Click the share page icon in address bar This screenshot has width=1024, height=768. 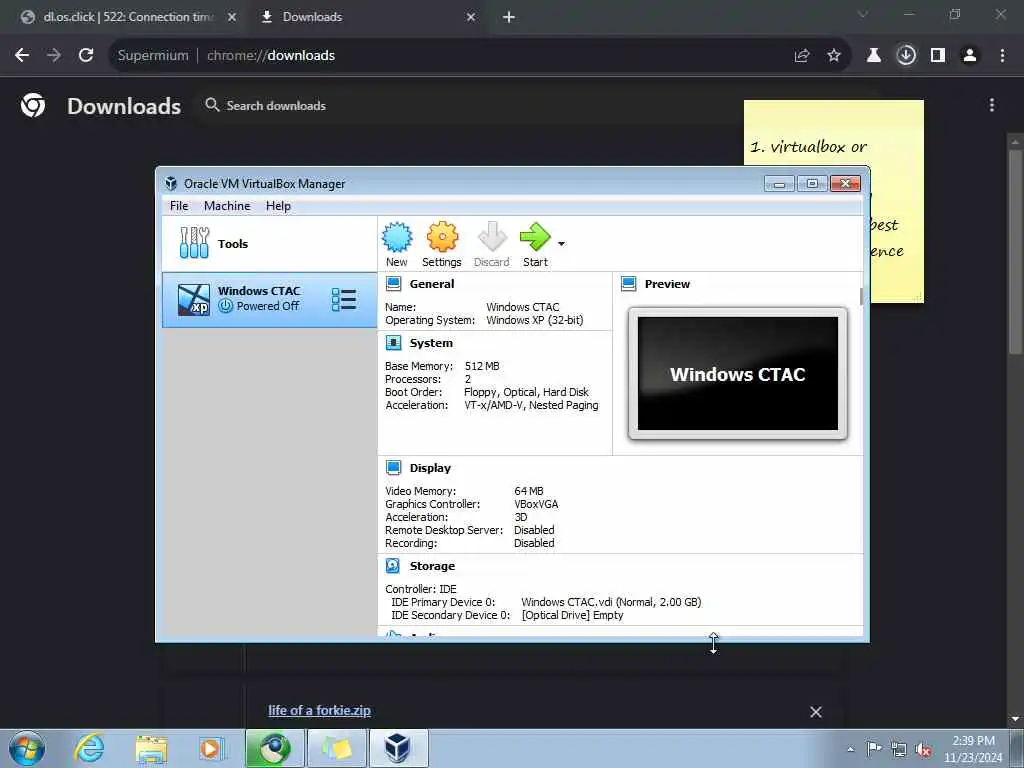[x=802, y=56]
